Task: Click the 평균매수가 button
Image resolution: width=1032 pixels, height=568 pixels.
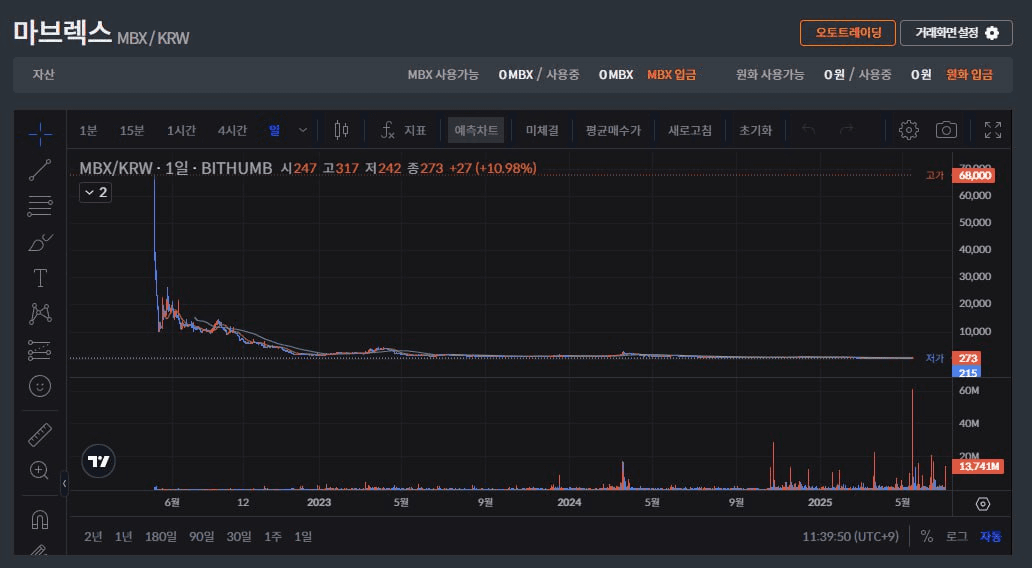Action: tap(613, 130)
